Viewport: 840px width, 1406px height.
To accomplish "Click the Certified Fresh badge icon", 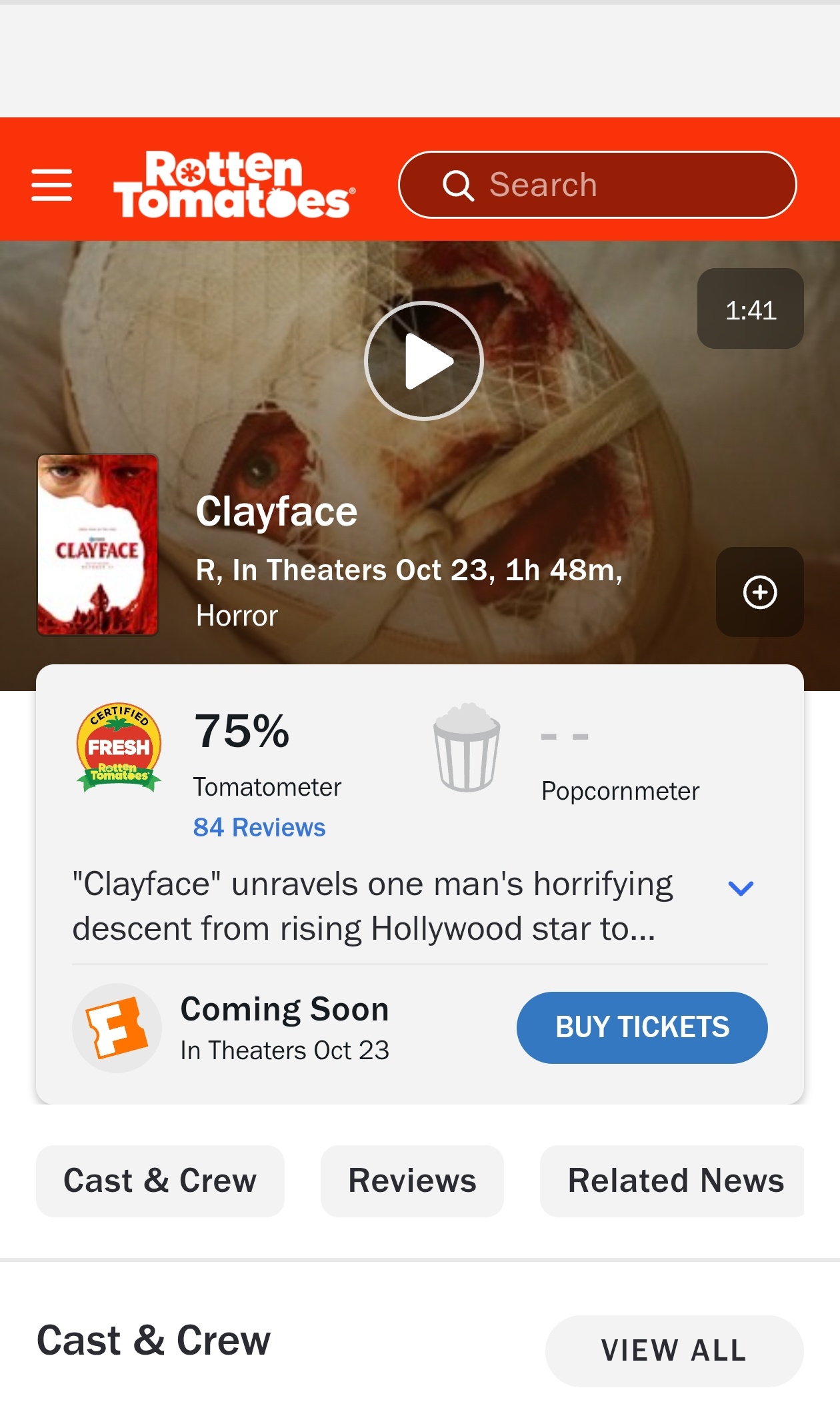I will (119, 748).
